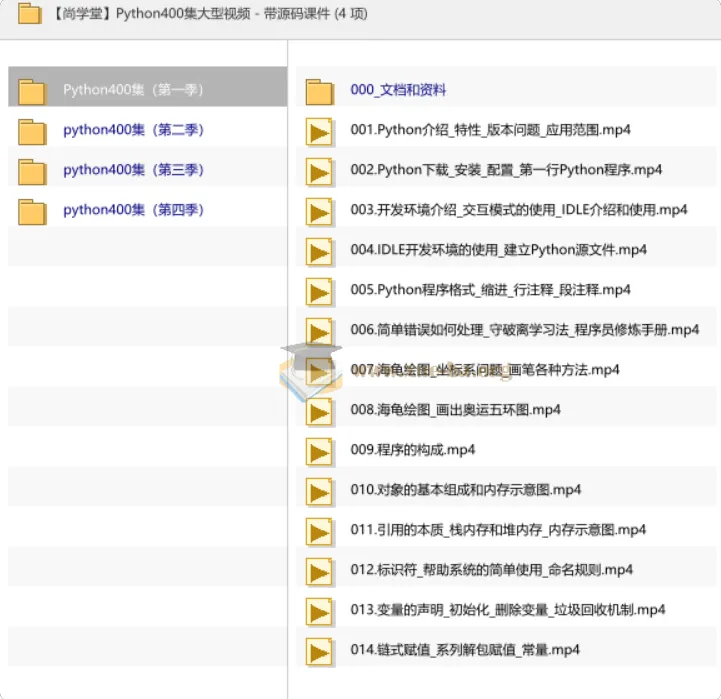The image size is (721, 699).
Task: Click the video icon of 013.变量的声明 file
Action: [320, 613]
